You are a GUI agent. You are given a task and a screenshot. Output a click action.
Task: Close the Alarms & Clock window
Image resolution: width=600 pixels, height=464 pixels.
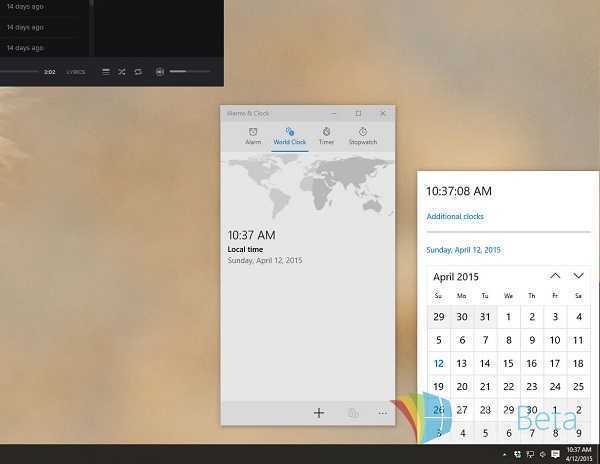pyautogui.click(x=383, y=113)
